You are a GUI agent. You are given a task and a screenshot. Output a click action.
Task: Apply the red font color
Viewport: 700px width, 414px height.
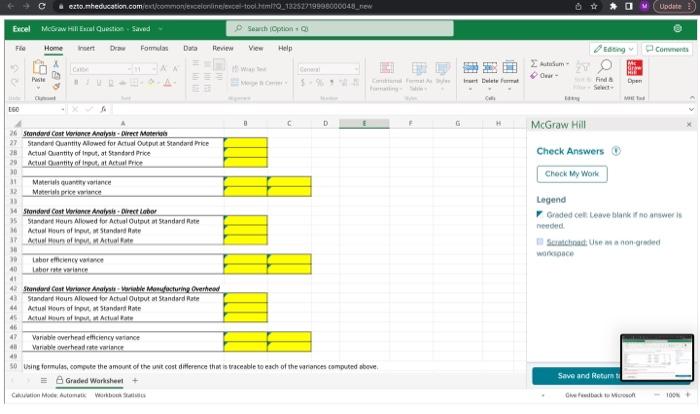pos(167,83)
